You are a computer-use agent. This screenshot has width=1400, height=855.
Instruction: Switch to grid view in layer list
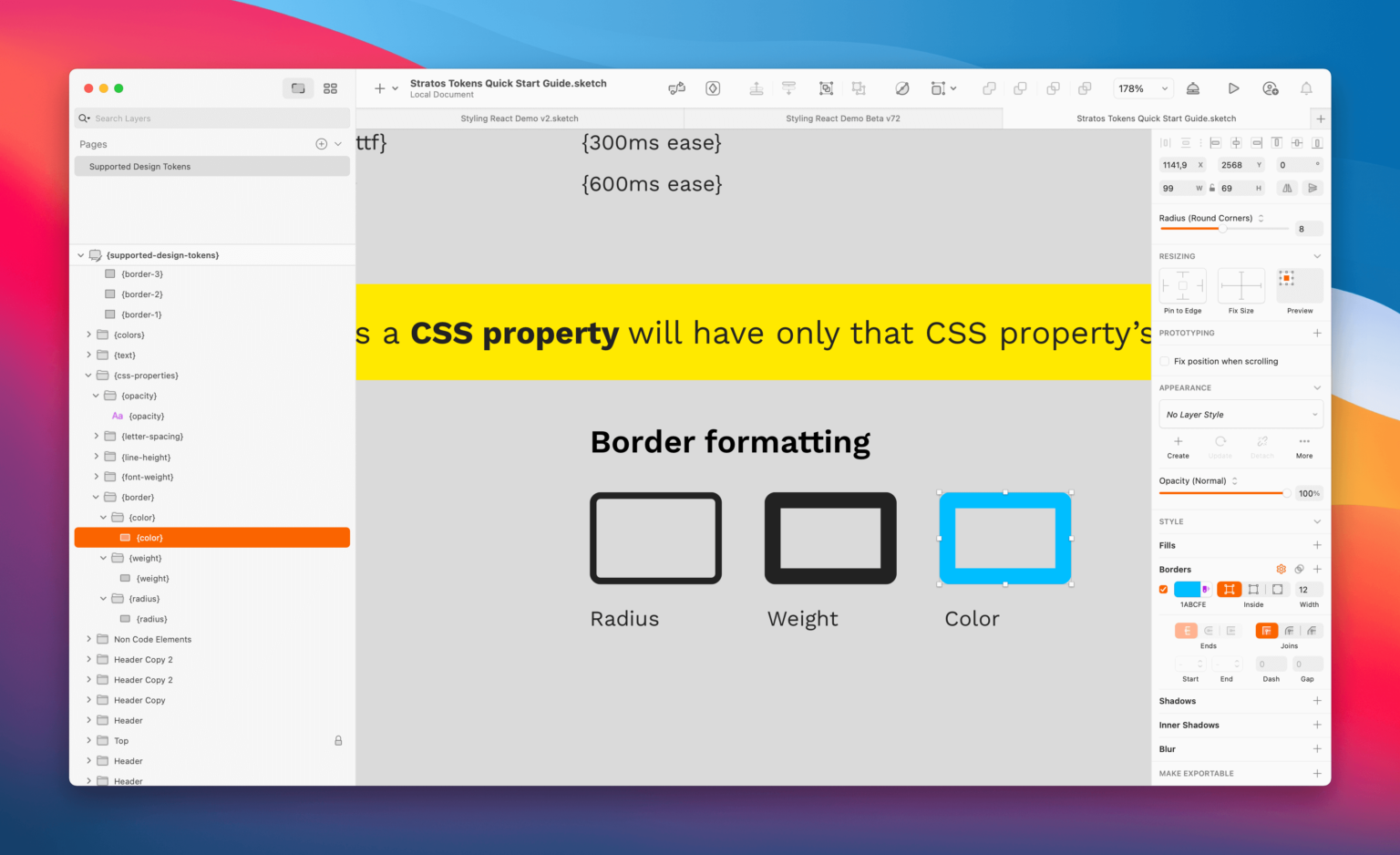click(330, 88)
